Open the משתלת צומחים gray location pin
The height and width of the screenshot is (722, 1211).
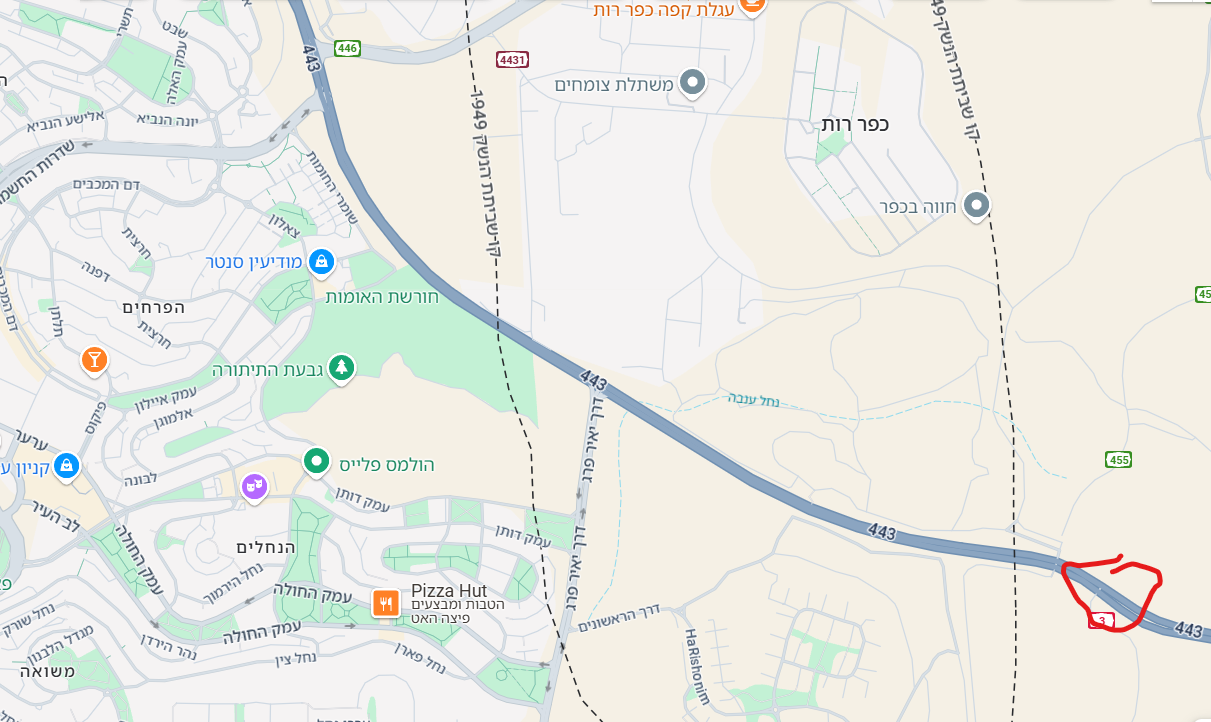[693, 83]
